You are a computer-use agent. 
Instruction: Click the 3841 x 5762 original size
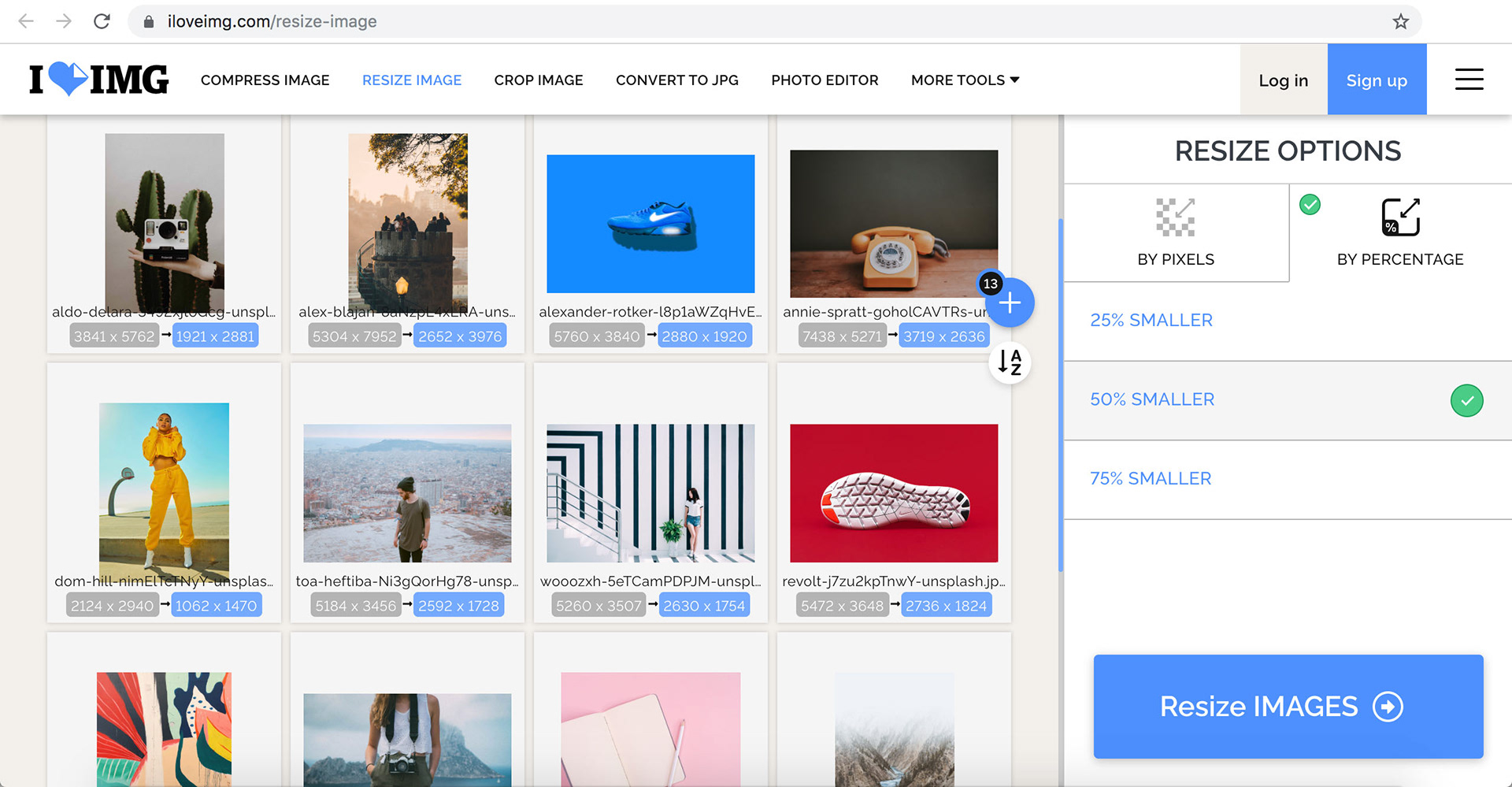pyautogui.click(x=114, y=336)
